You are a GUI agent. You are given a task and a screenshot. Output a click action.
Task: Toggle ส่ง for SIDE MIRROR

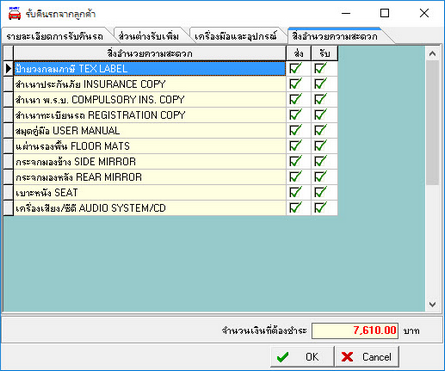(295, 161)
